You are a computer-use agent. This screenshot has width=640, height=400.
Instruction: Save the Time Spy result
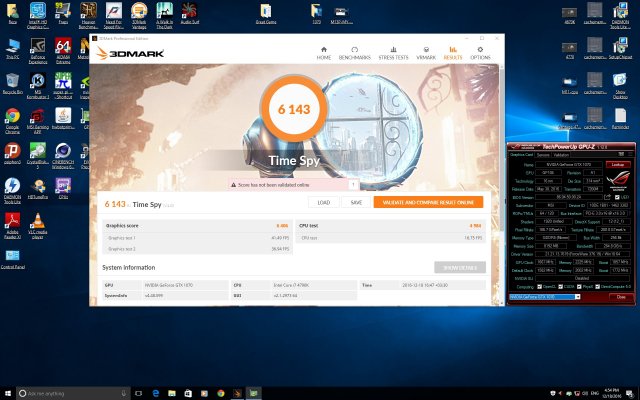pos(355,202)
